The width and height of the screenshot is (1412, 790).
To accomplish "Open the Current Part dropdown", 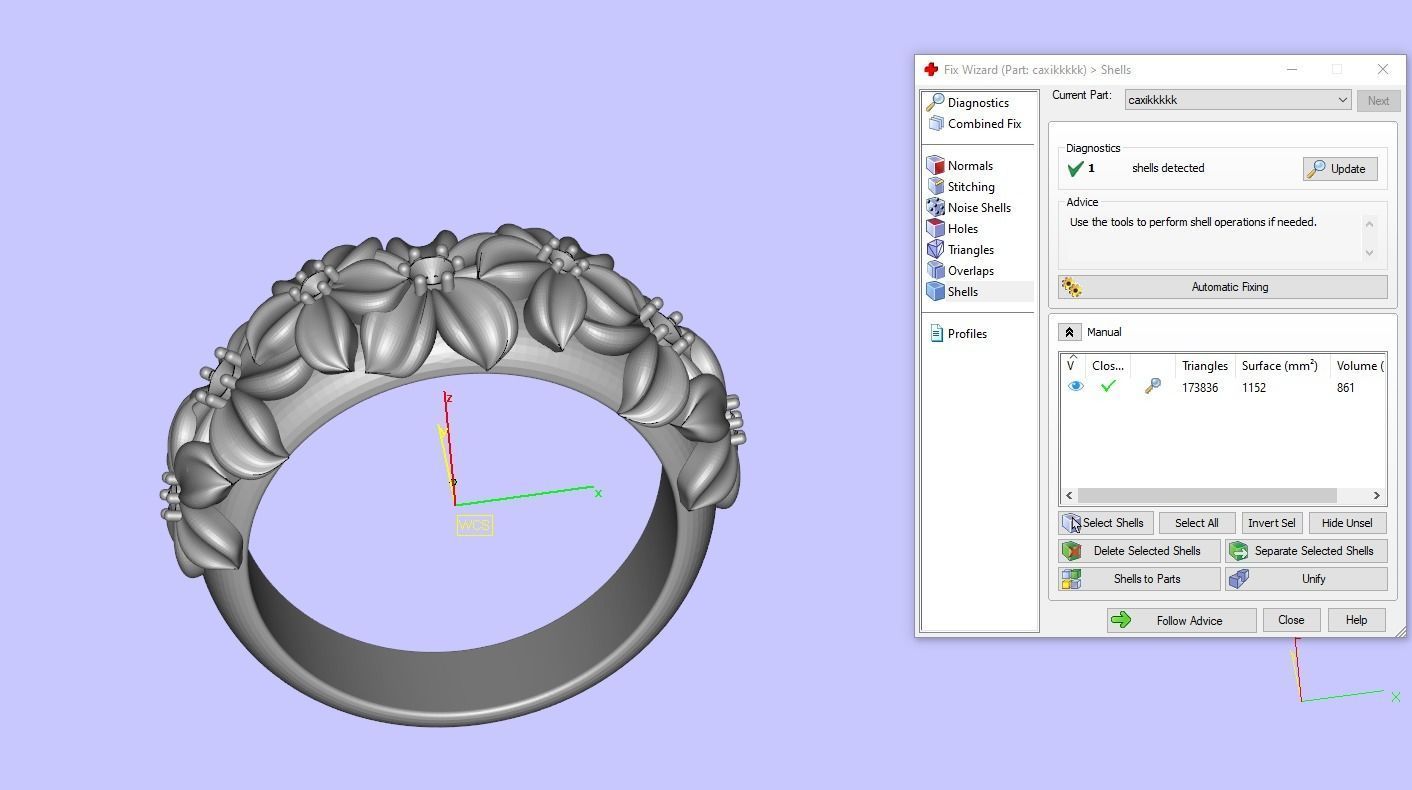I will click(x=1238, y=100).
